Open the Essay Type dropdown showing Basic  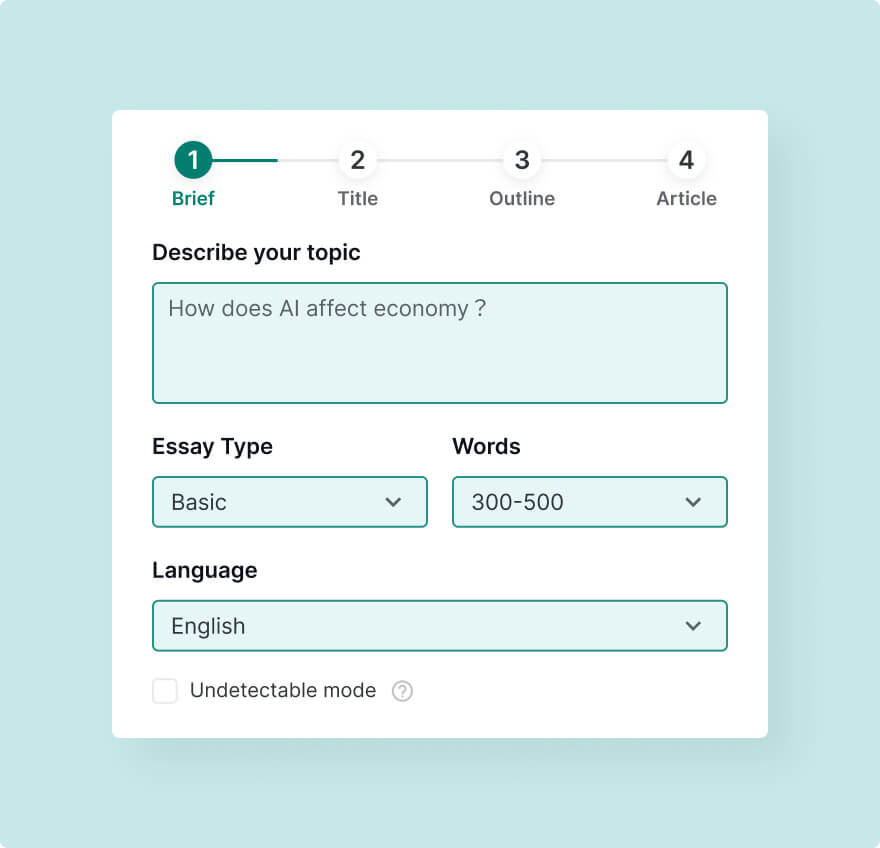click(x=290, y=502)
